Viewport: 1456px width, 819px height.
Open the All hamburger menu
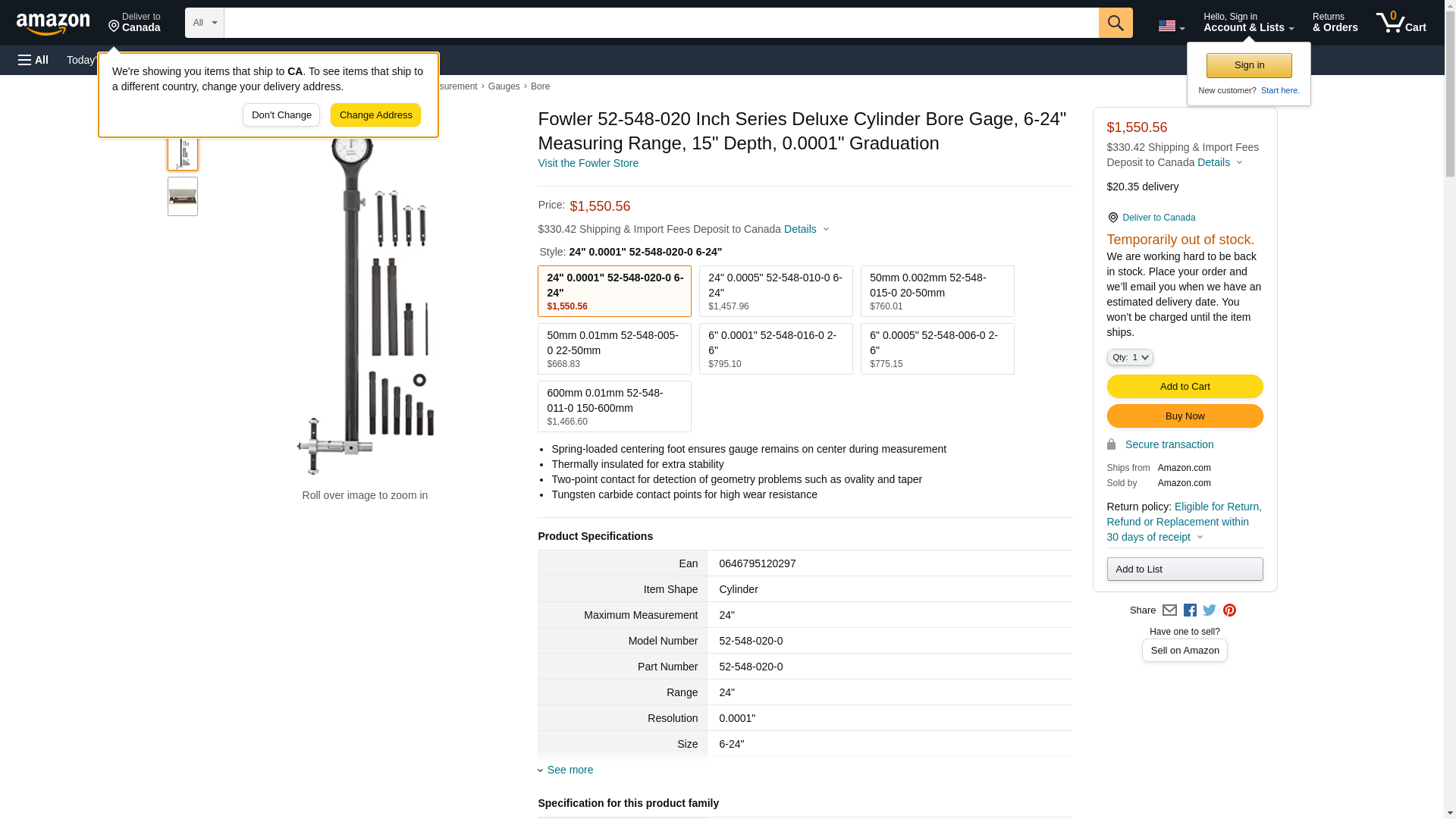(33, 60)
